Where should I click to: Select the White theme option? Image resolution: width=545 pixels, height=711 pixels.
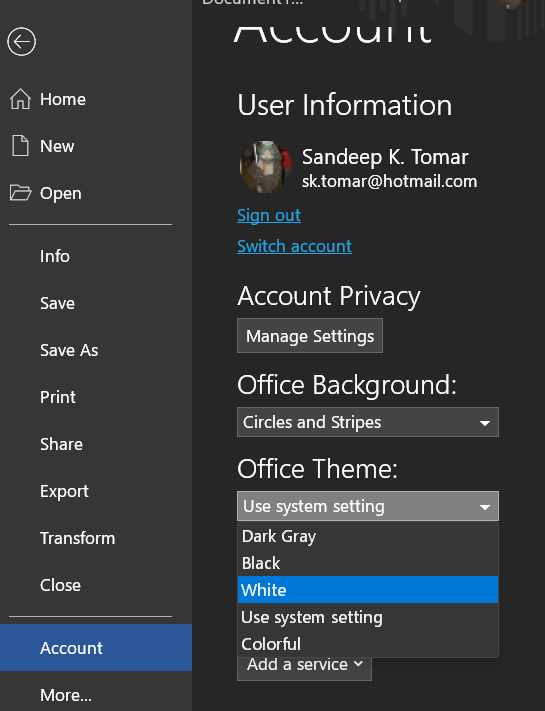368,590
